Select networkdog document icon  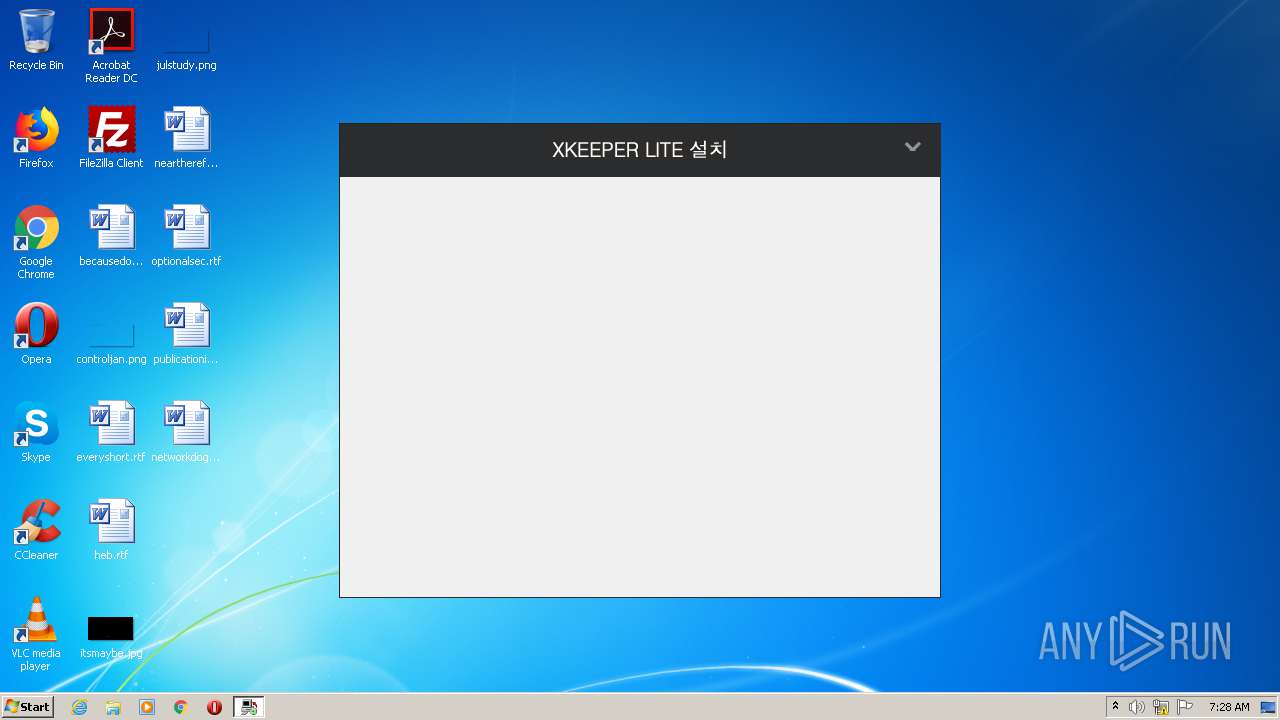pos(186,432)
